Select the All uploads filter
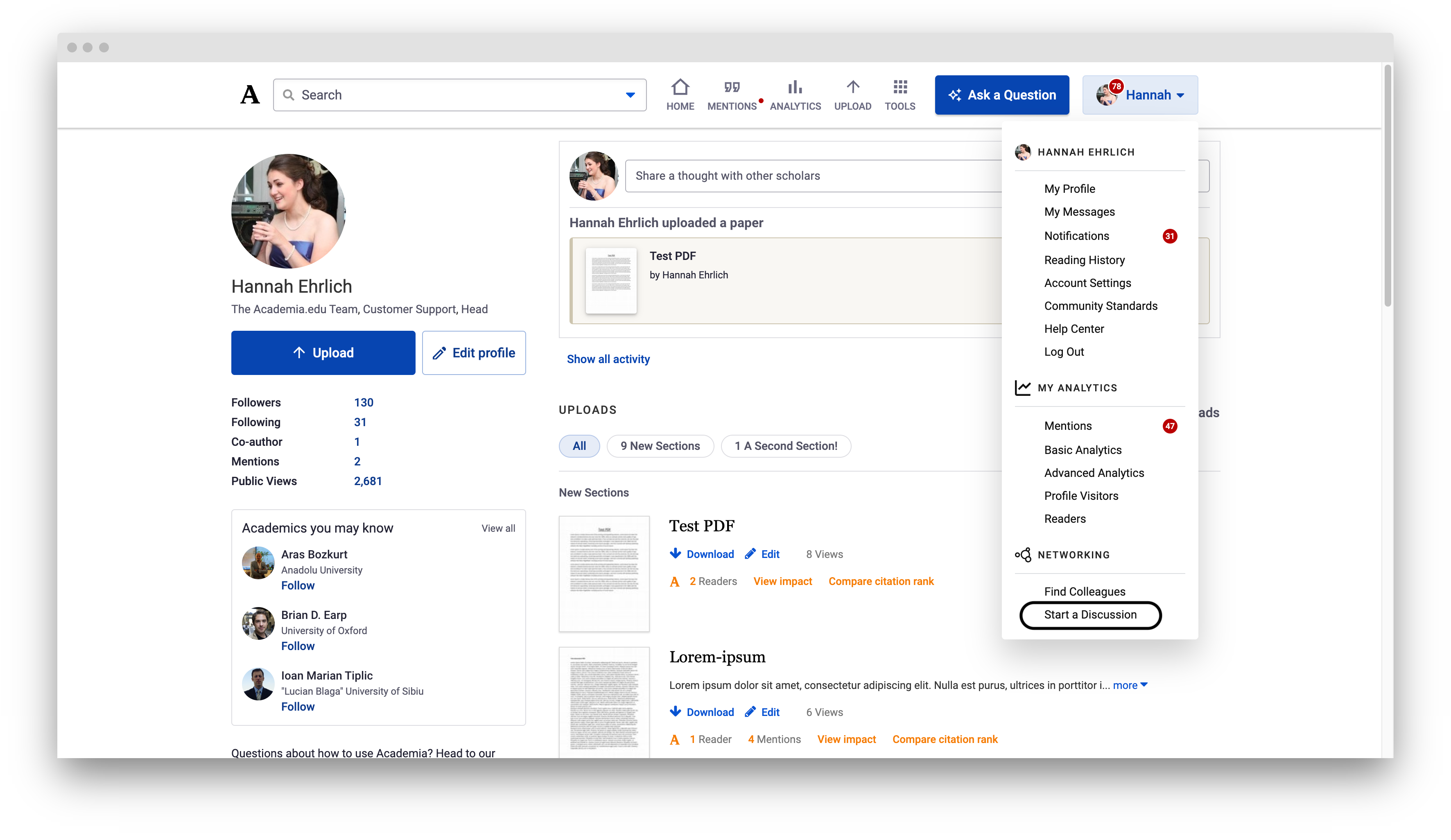The width and height of the screenshot is (1451, 840). [579, 446]
